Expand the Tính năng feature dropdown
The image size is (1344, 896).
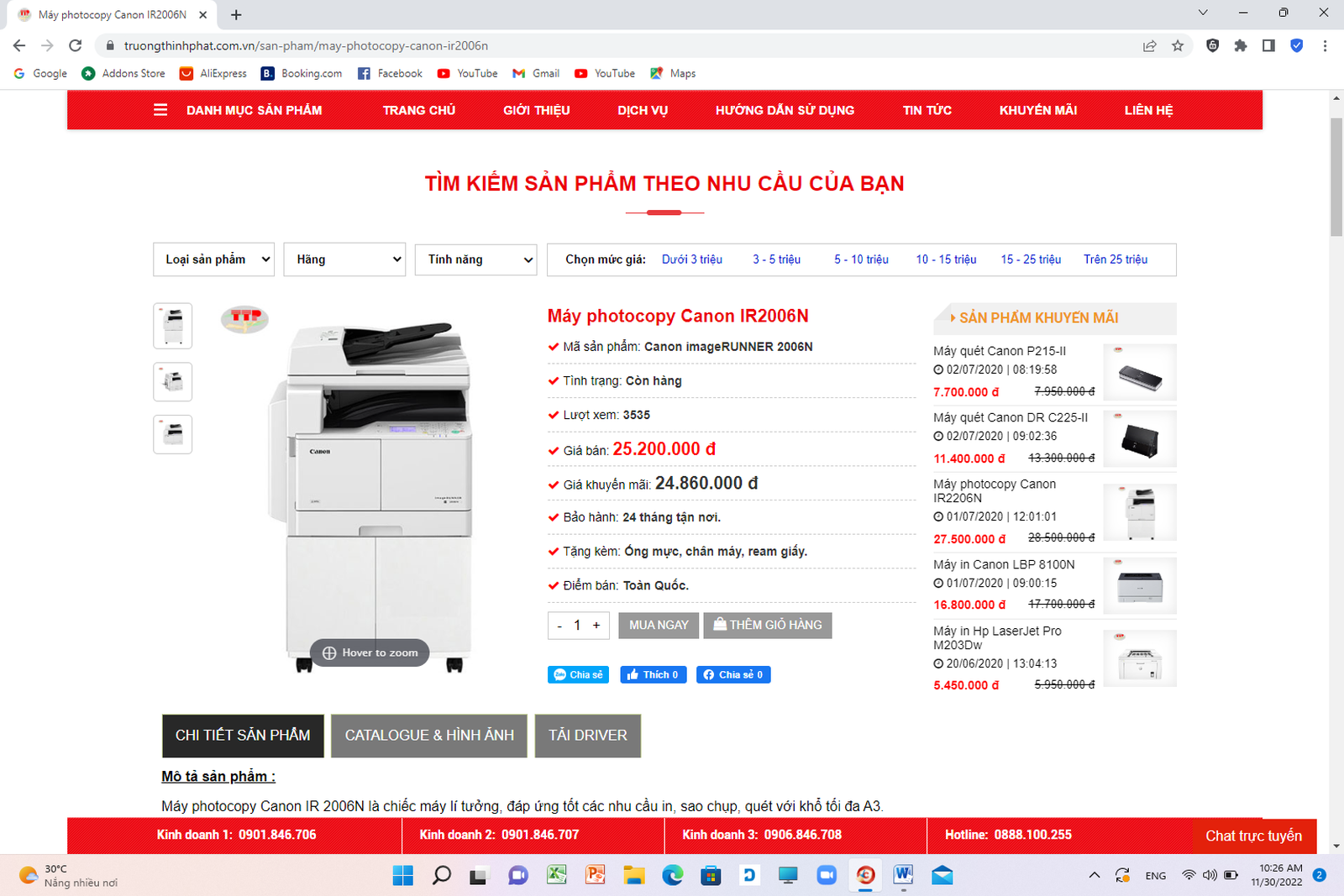click(475, 259)
